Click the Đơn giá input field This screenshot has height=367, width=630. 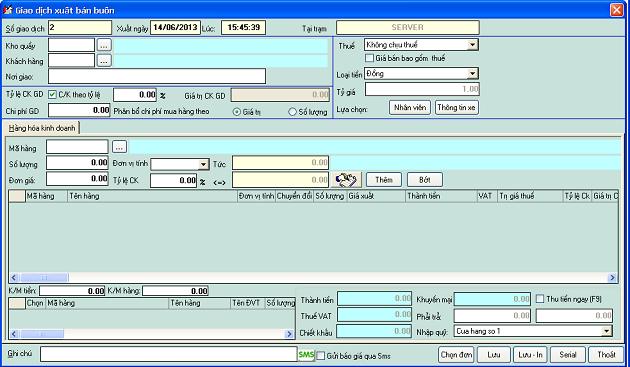tap(77, 179)
